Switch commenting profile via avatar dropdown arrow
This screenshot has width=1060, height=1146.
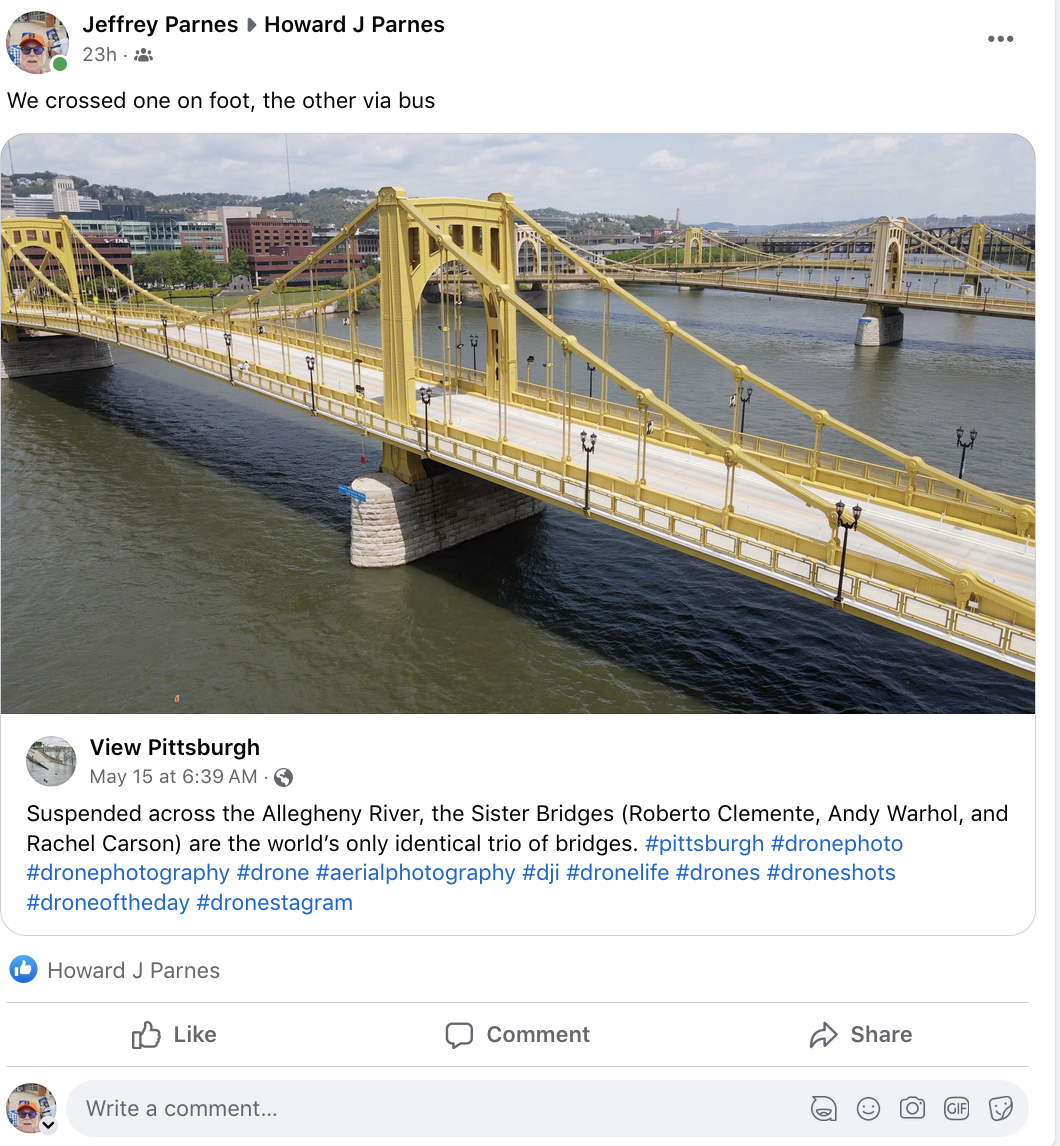[x=48, y=1124]
